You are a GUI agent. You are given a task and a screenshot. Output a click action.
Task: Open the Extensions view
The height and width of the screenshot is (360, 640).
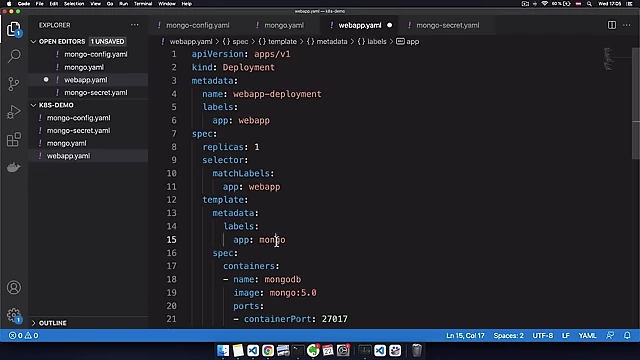pyautogui.click(x=13, y=139)
